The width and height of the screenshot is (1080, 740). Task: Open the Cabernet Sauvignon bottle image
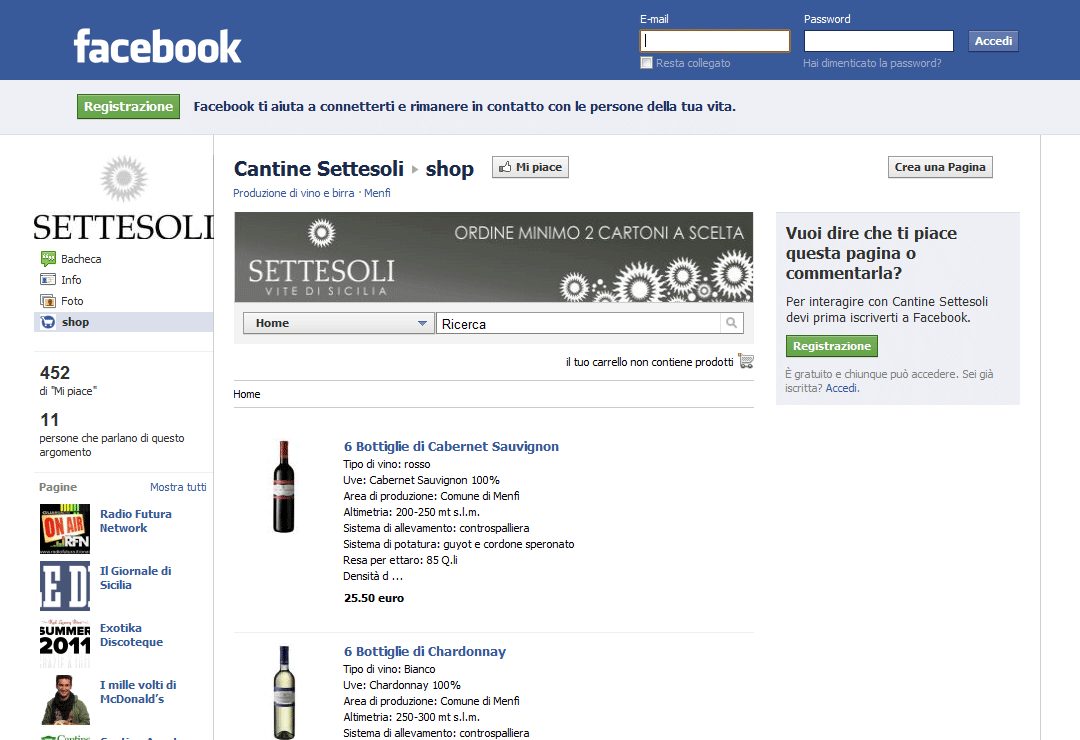pyautogui.click(x=284, y=486)
